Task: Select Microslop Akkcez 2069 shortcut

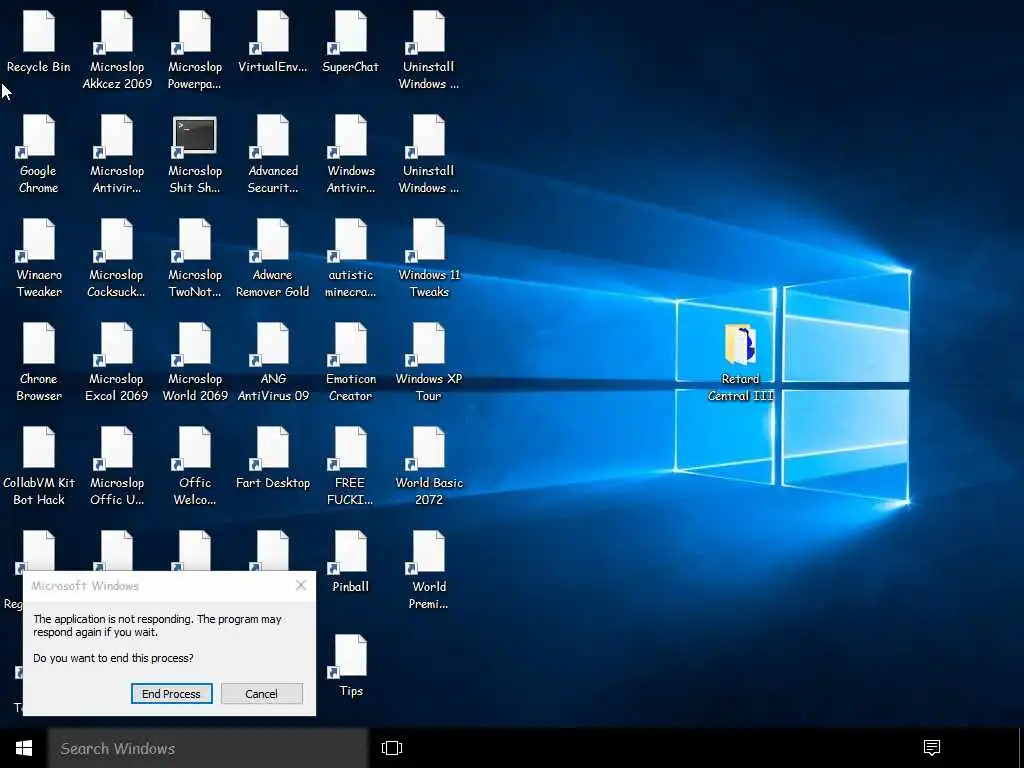Action: [x=117, y=50]
